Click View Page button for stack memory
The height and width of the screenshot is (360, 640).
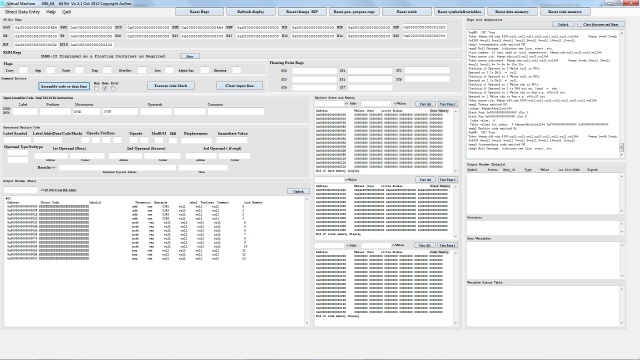pos(447,180)
